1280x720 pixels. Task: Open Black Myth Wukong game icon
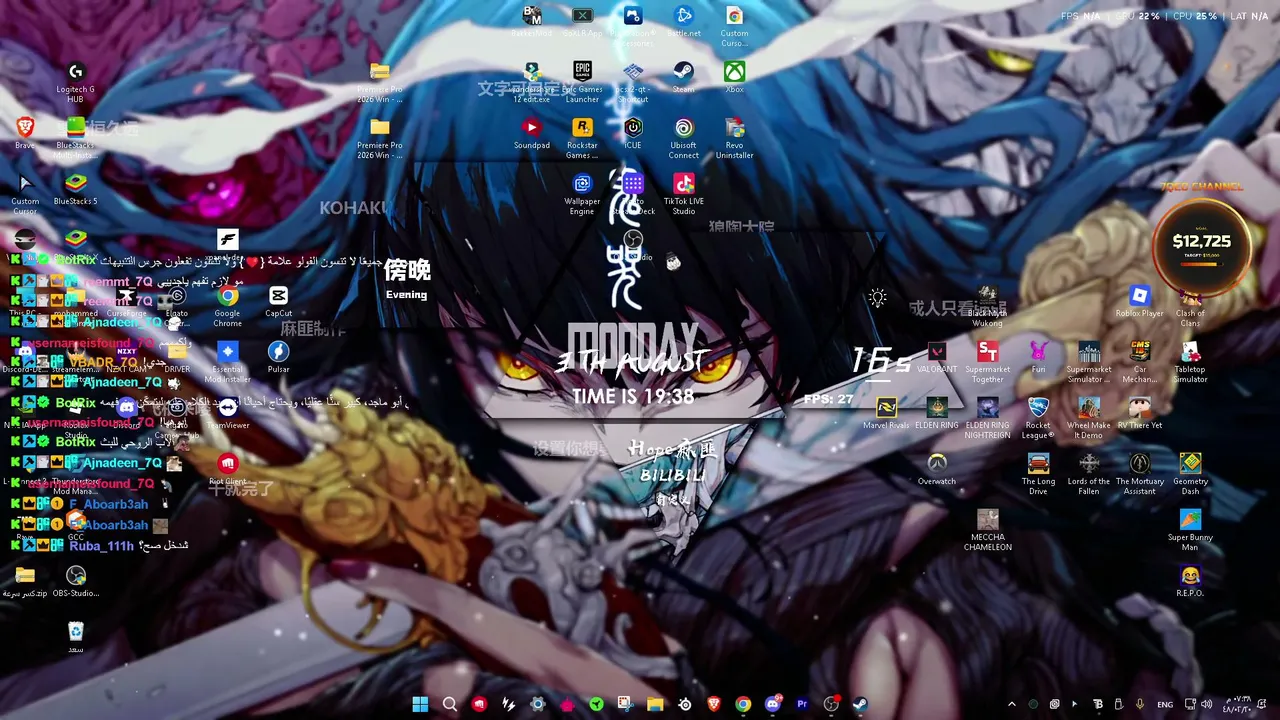[987, 306]
